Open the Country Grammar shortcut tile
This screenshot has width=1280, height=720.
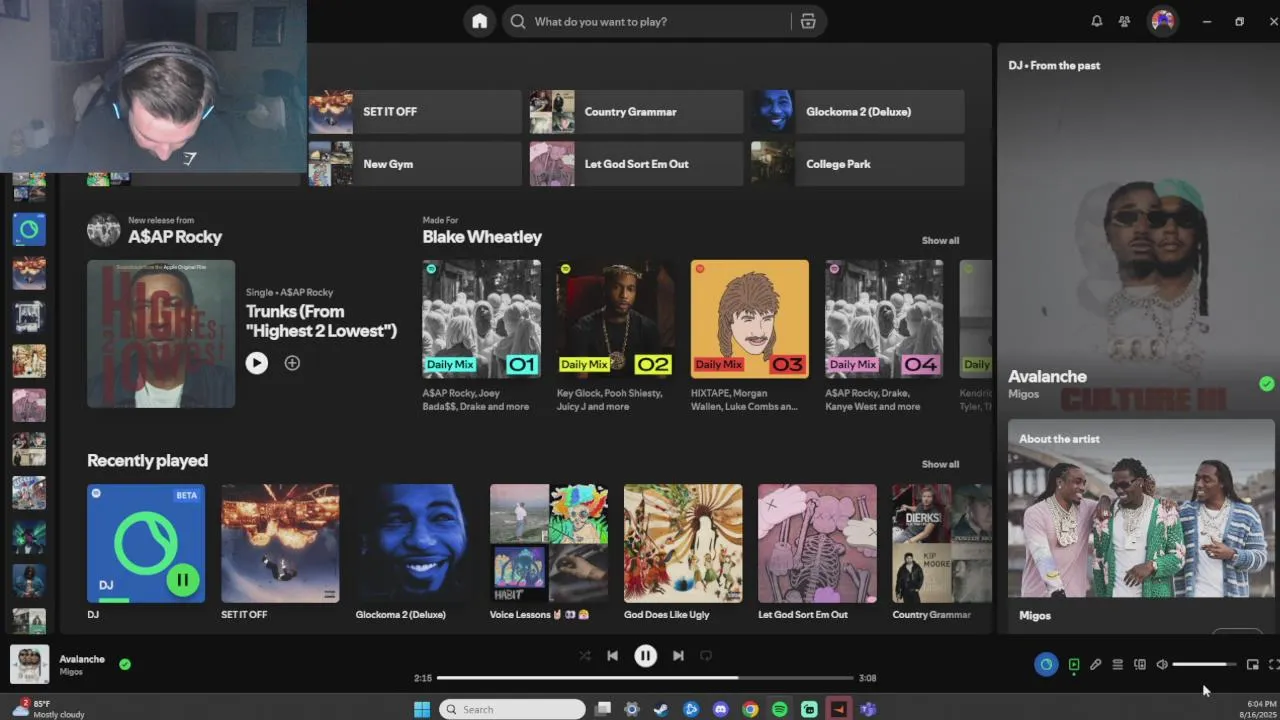click(x=636, y=112)
